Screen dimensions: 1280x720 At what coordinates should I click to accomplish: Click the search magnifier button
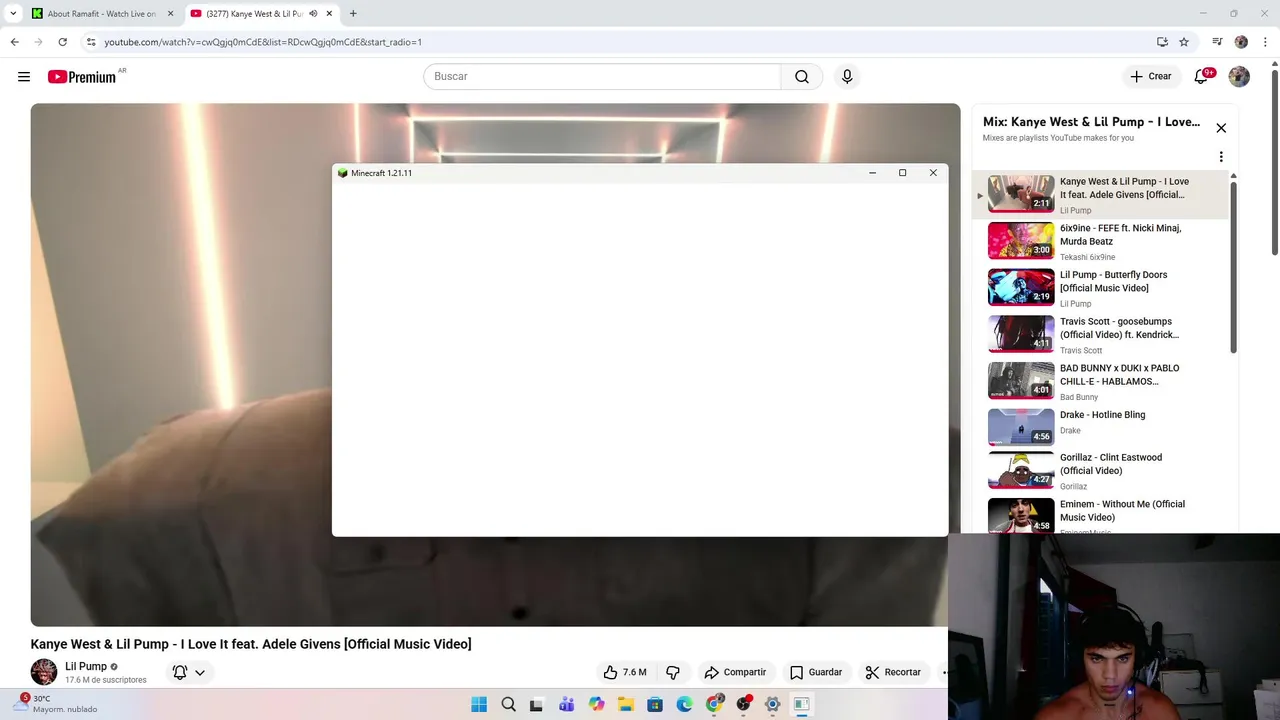coord(802,77)
